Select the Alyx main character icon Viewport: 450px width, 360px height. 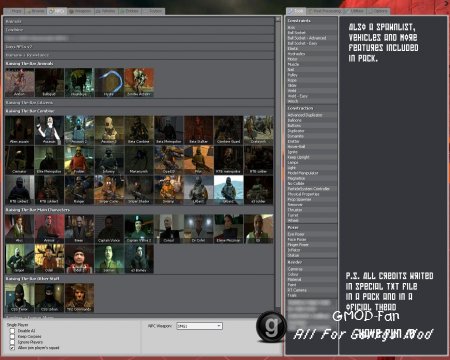[x=20, y=229]
